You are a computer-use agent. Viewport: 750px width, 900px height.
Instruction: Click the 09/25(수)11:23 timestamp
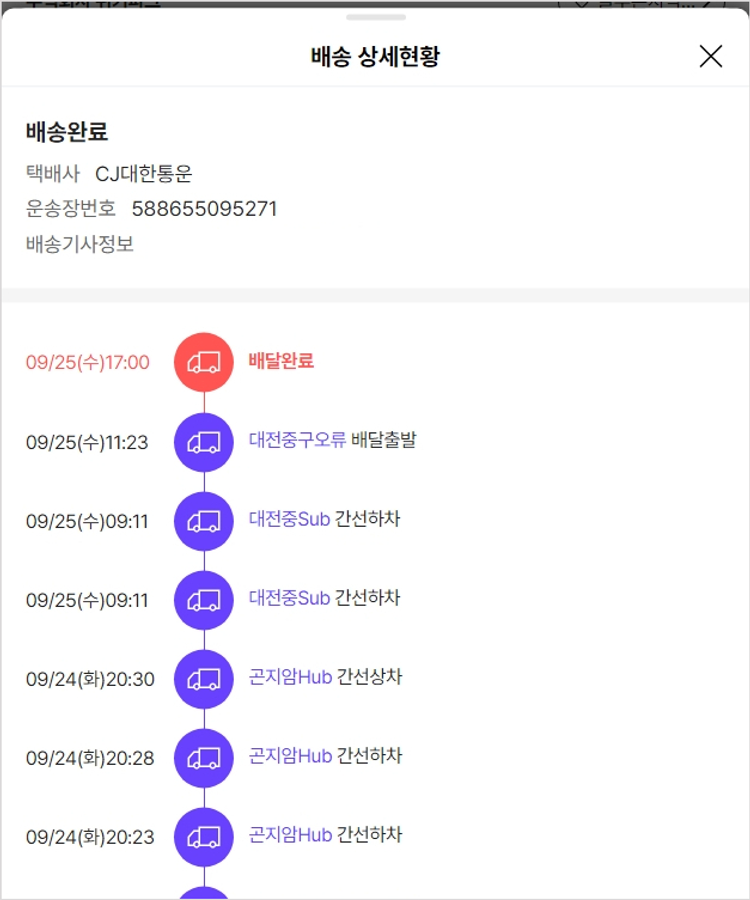click(x=87, y=442)
